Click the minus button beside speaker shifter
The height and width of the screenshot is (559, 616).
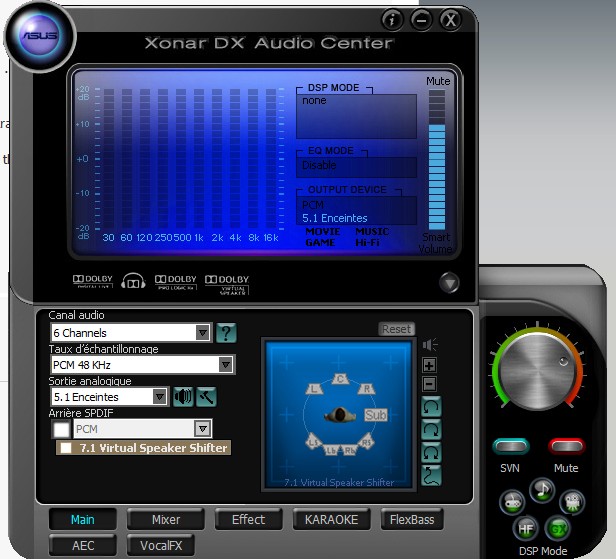(x=429, y=384)
